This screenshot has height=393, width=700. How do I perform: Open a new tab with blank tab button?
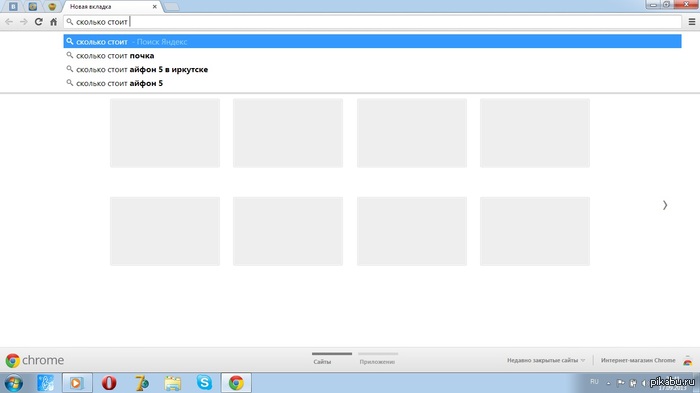click(171, 7)
